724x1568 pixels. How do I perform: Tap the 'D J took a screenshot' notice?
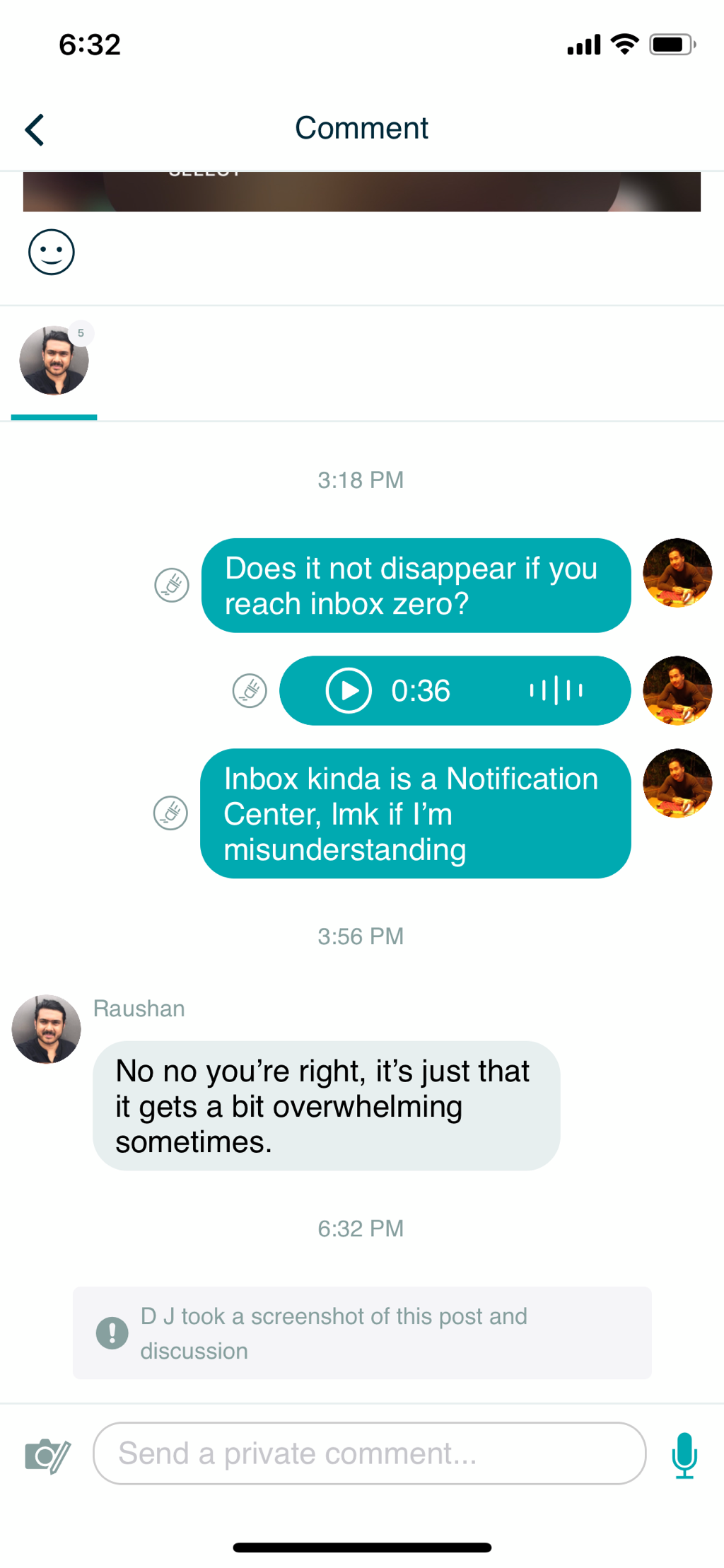[x=362, y=1333]
